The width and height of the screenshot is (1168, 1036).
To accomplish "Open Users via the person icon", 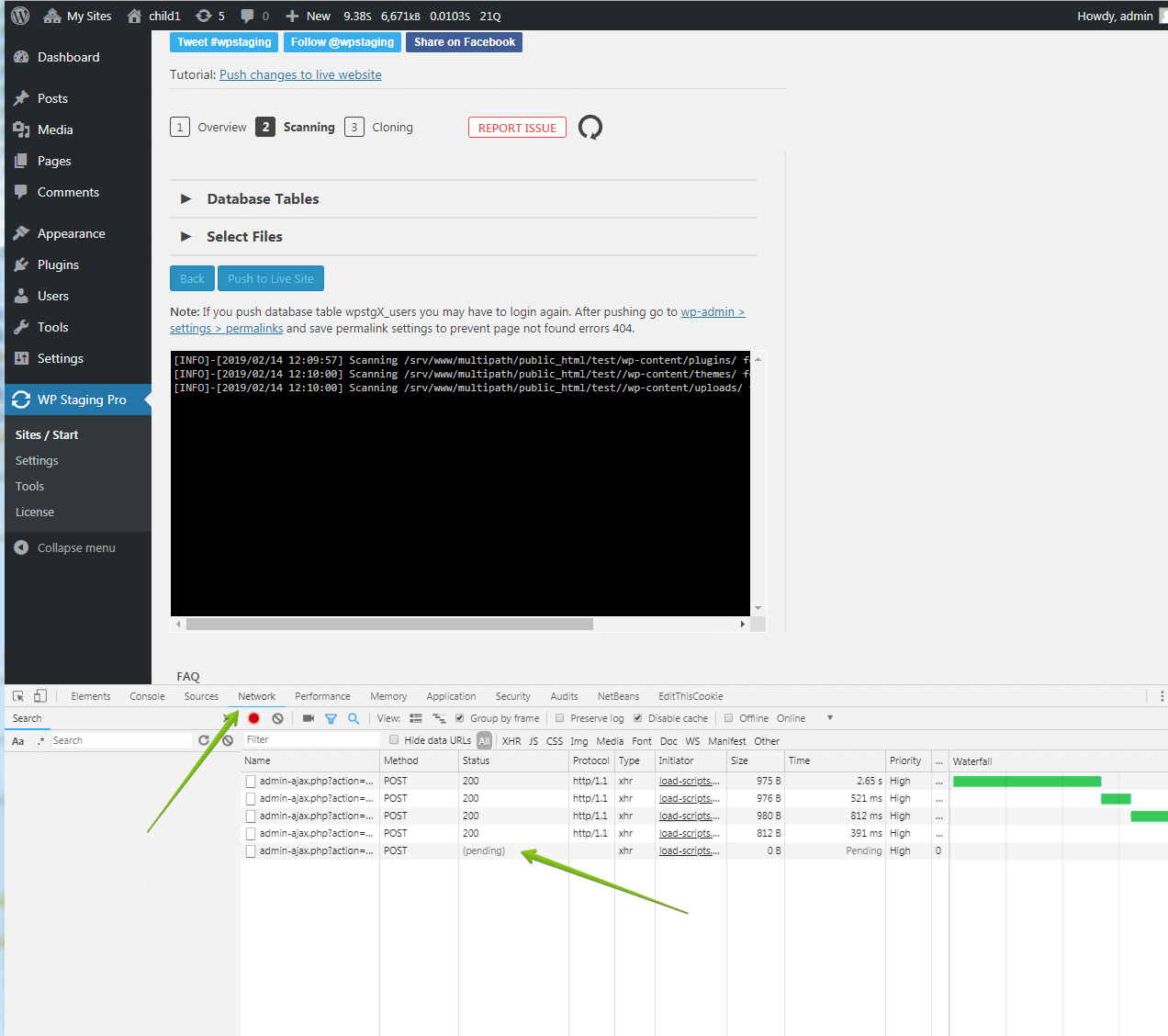I will [21, 296].
